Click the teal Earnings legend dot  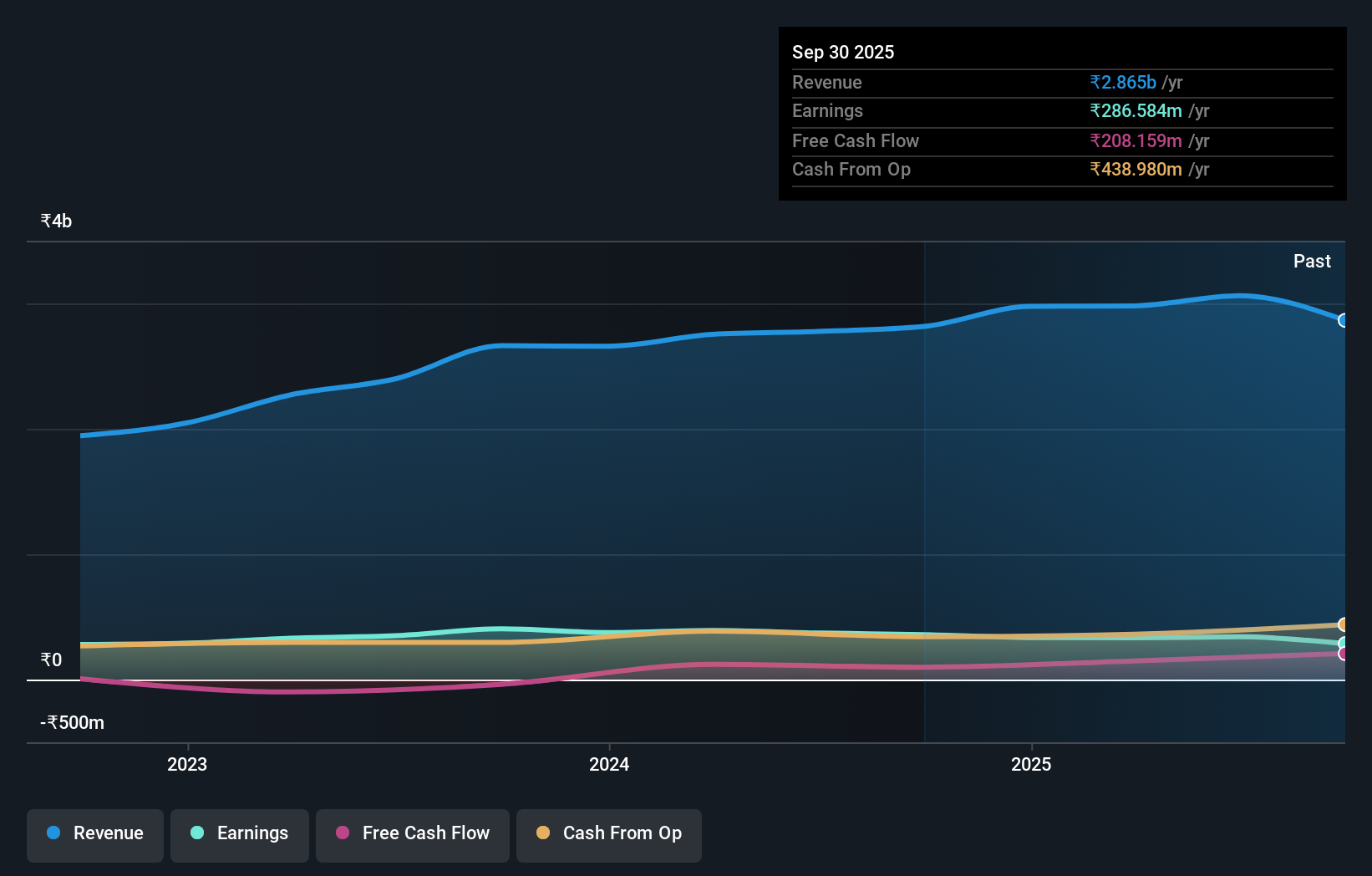point(195,833)
